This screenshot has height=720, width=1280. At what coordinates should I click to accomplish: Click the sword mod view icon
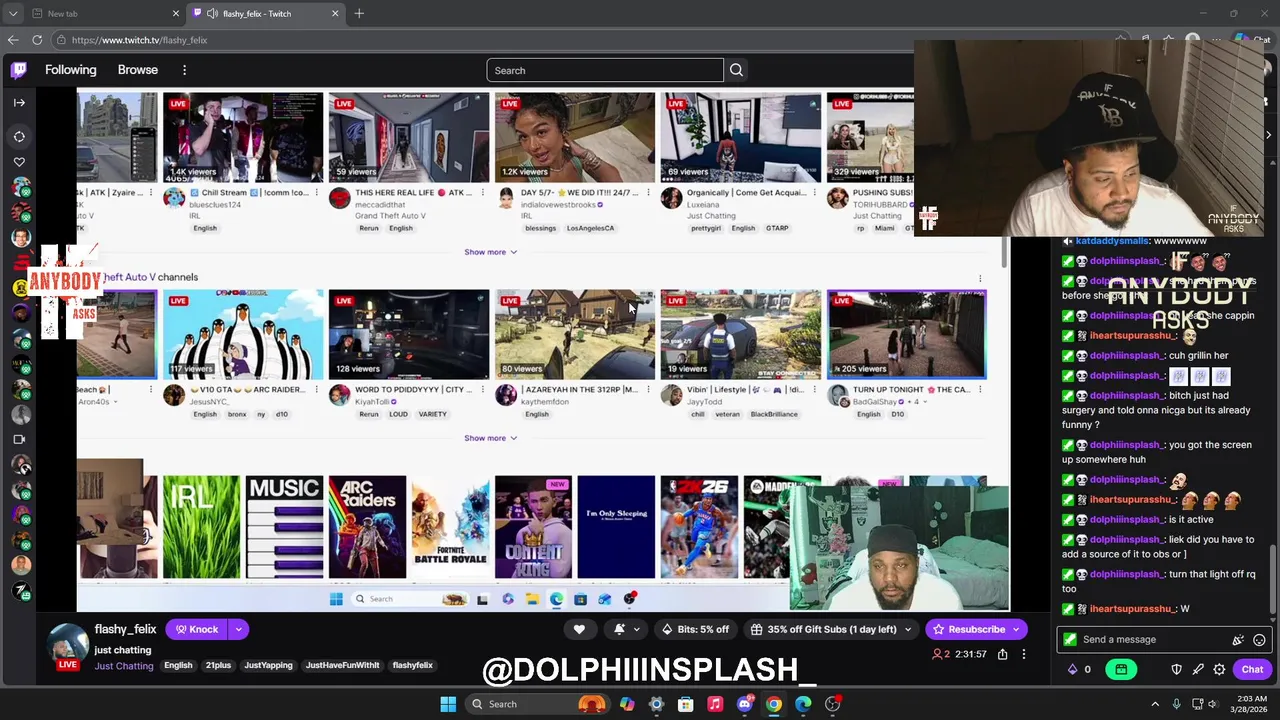point(1198,669)
